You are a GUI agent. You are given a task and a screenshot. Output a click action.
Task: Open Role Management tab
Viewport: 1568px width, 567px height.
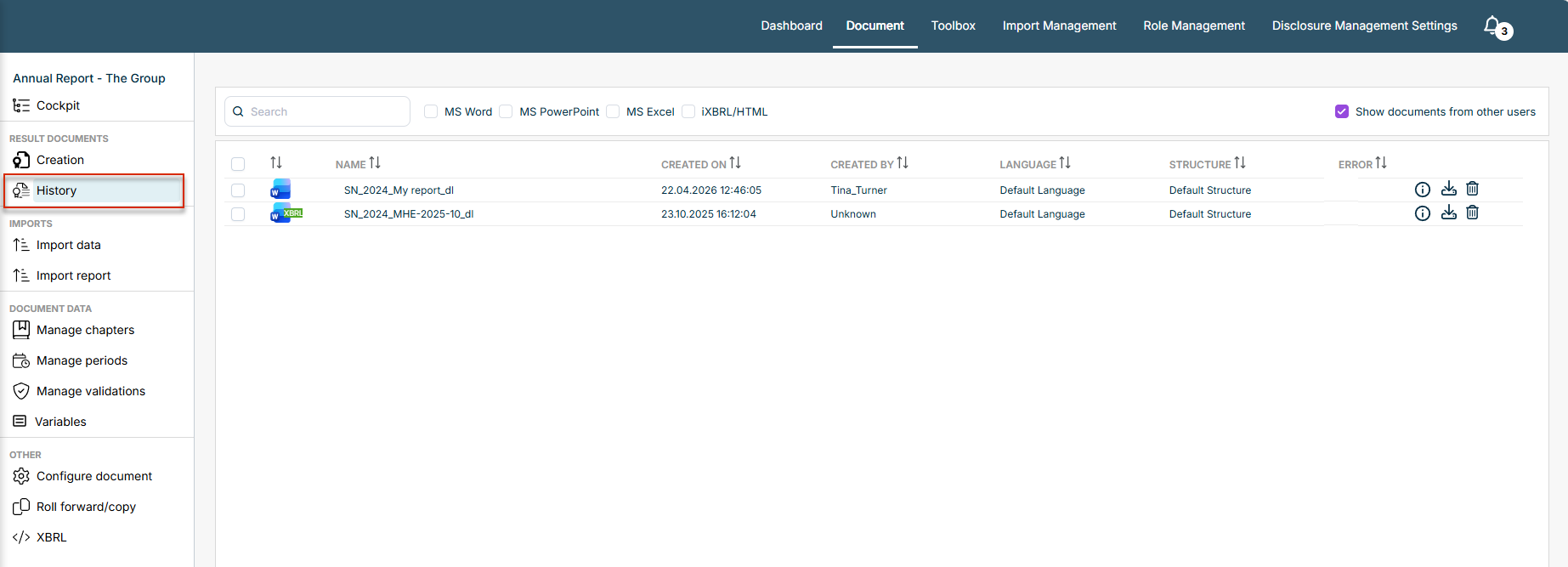(1194, 26)
